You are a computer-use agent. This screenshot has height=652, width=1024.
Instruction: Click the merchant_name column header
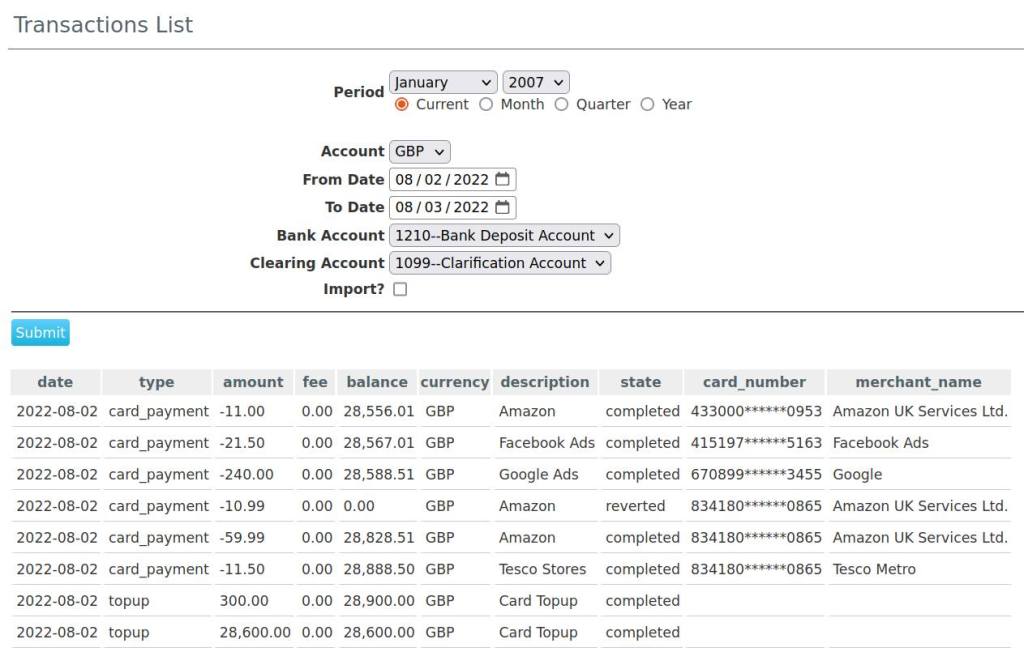tap(919, 382)
